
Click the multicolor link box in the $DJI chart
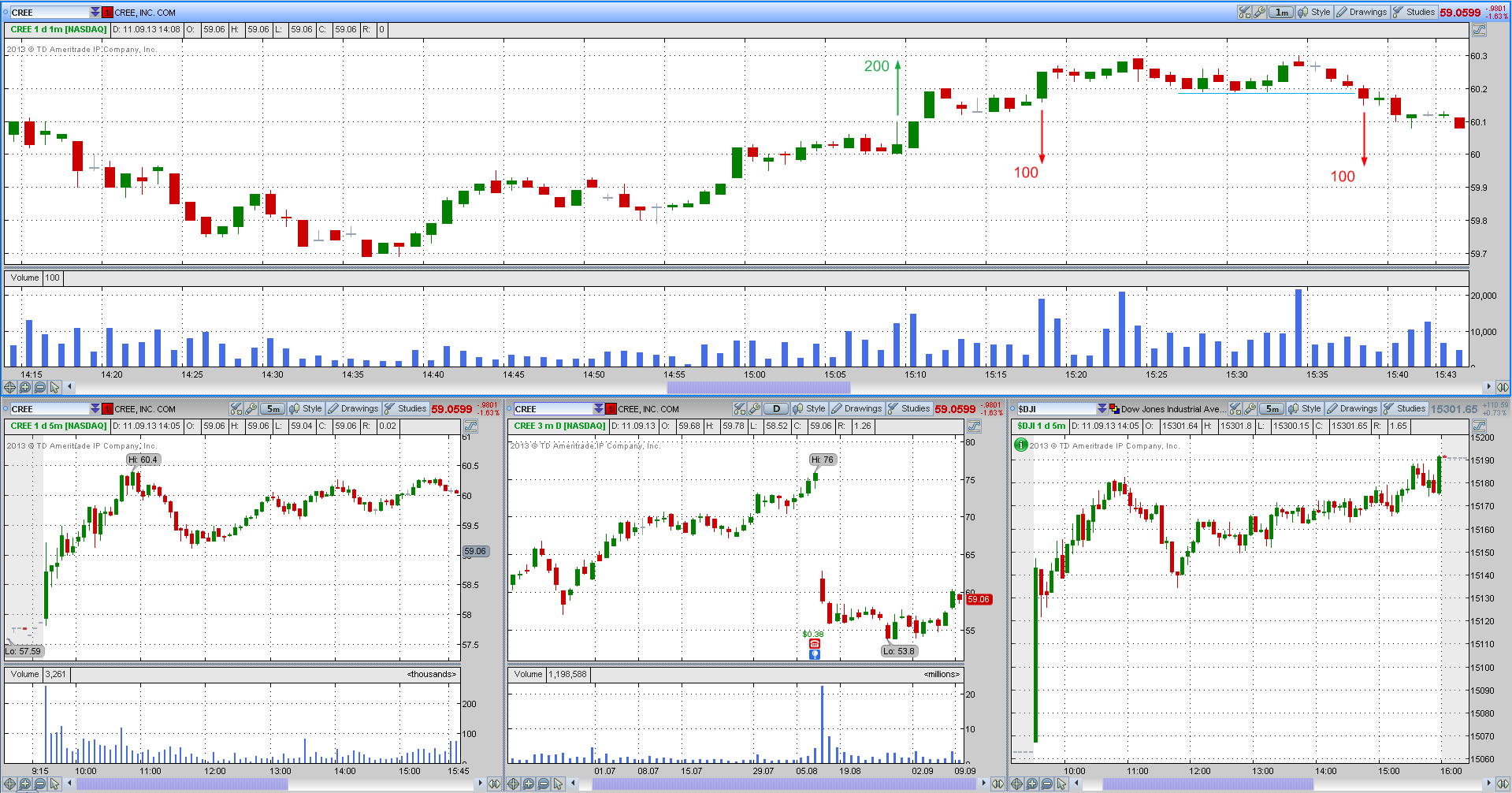coord(1114,408)
